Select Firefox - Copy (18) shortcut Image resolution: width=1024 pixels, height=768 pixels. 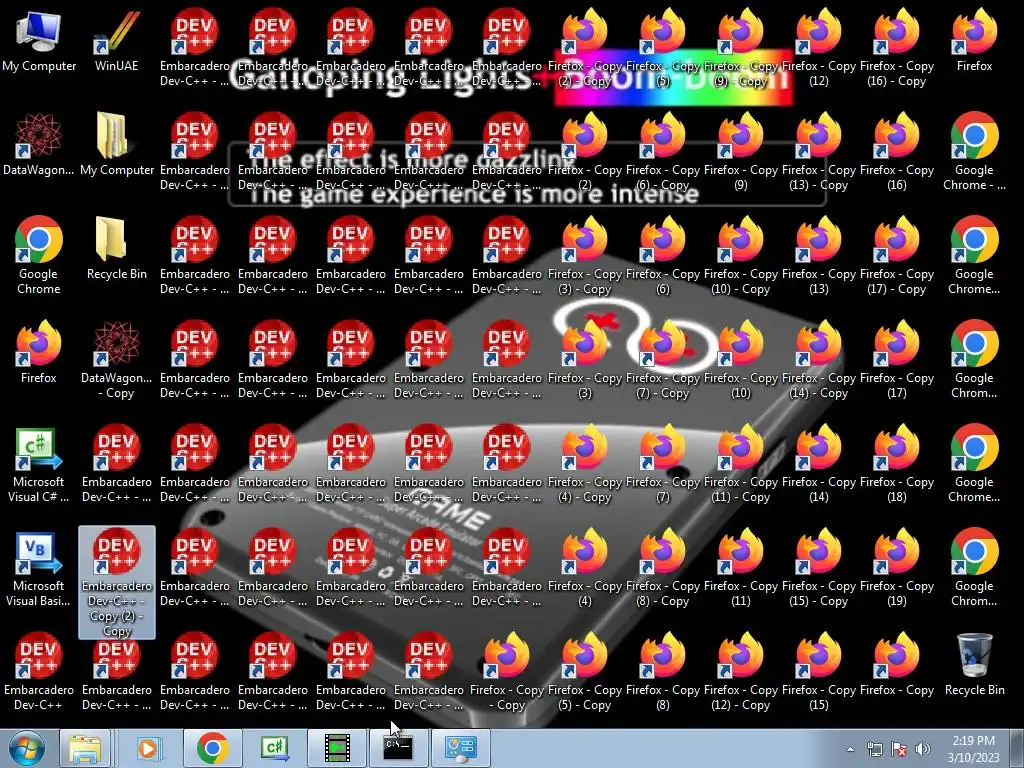click(x=897, y=464)
